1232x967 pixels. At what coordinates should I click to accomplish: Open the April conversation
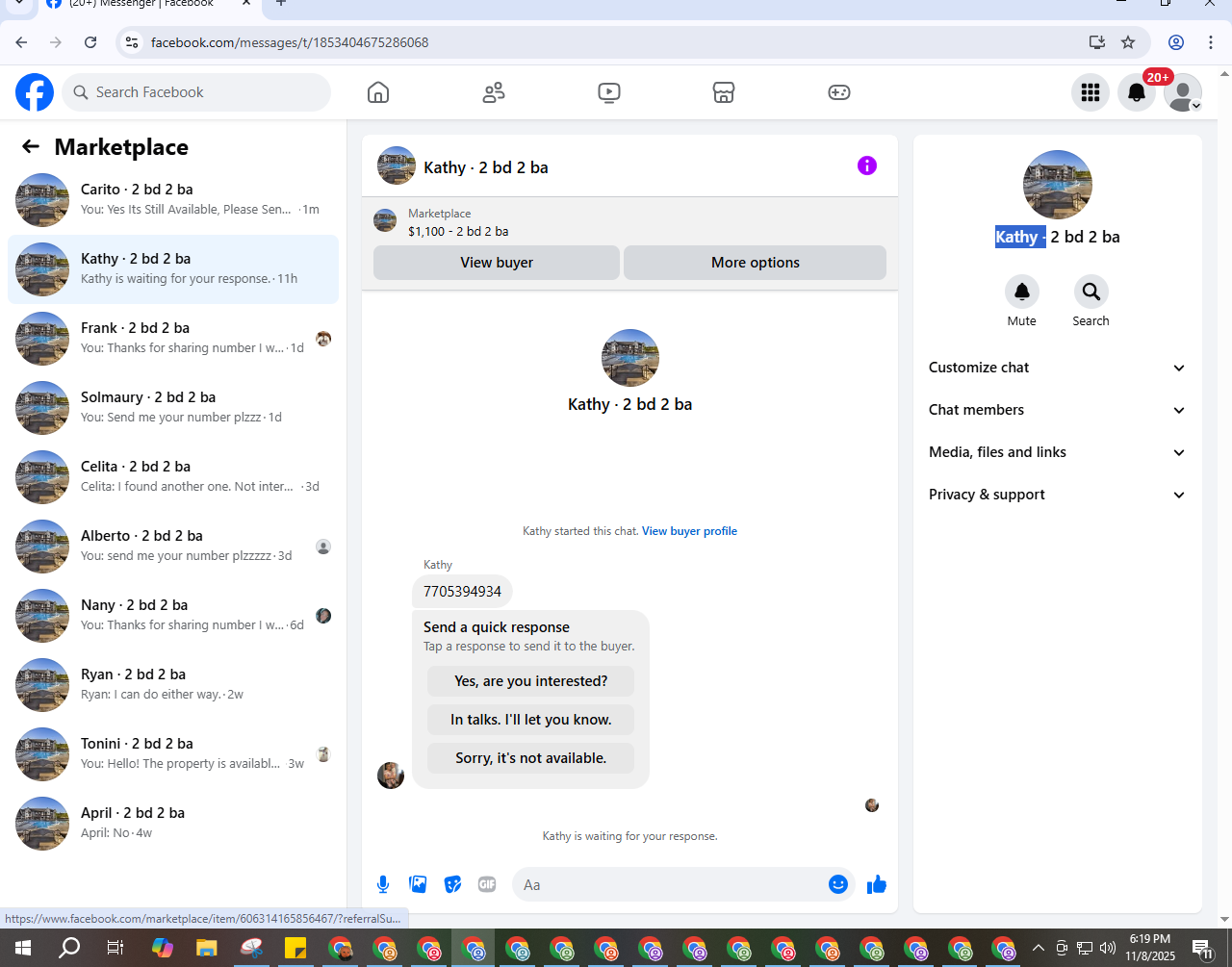coord(173,824)
